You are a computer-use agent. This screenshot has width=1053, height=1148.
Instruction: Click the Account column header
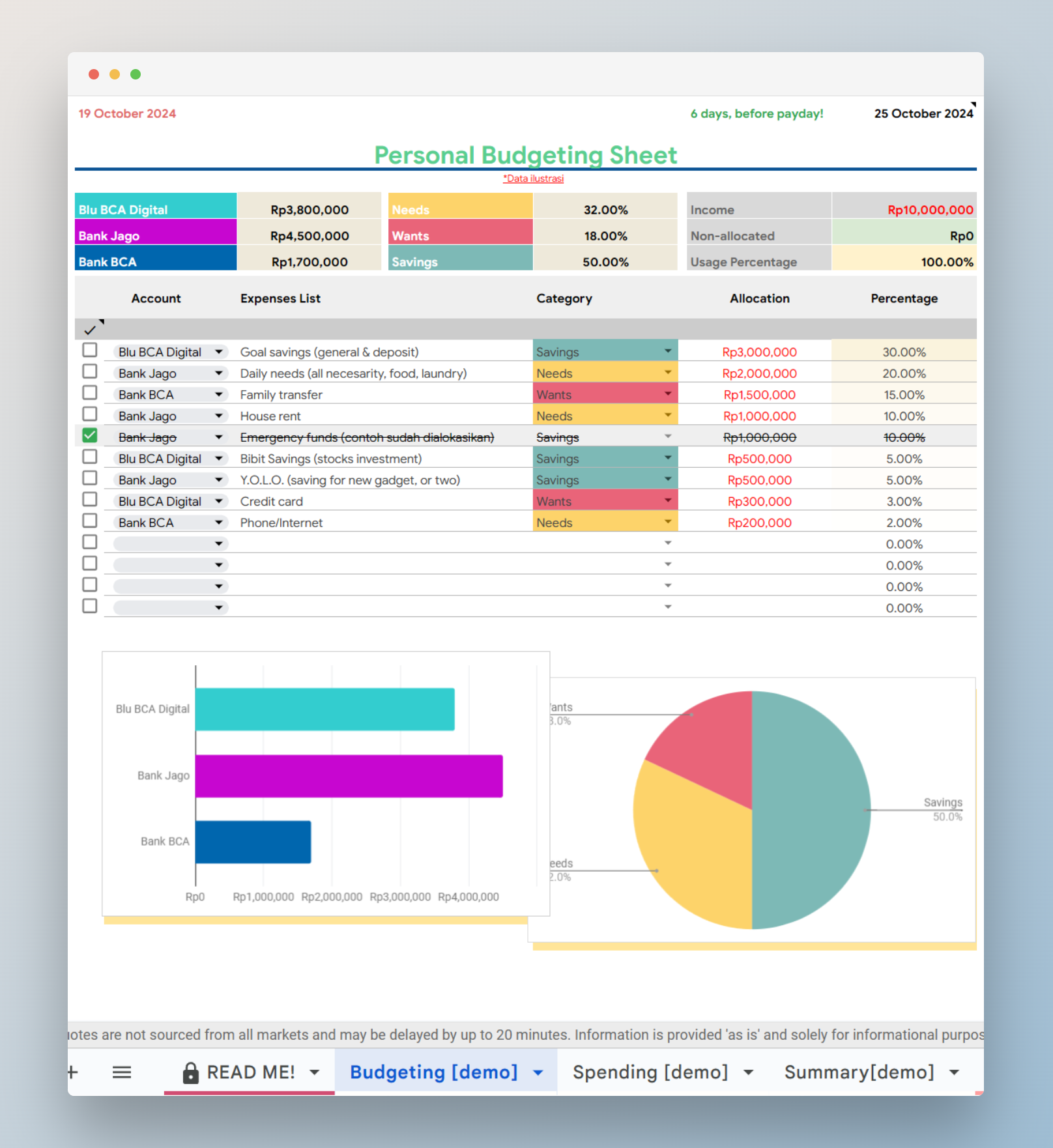pos(156,298)
